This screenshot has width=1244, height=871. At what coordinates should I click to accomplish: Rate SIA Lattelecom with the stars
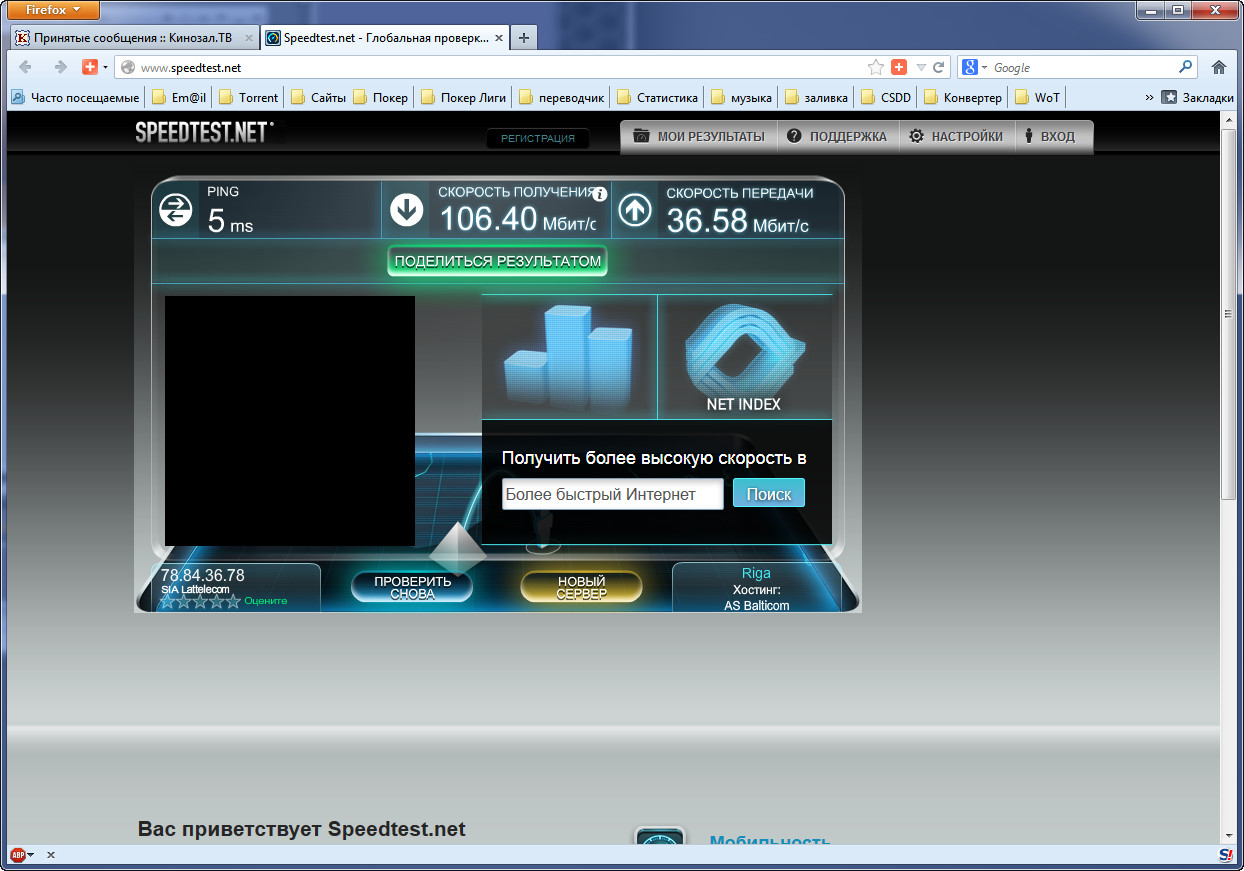[x=201, y=602]
